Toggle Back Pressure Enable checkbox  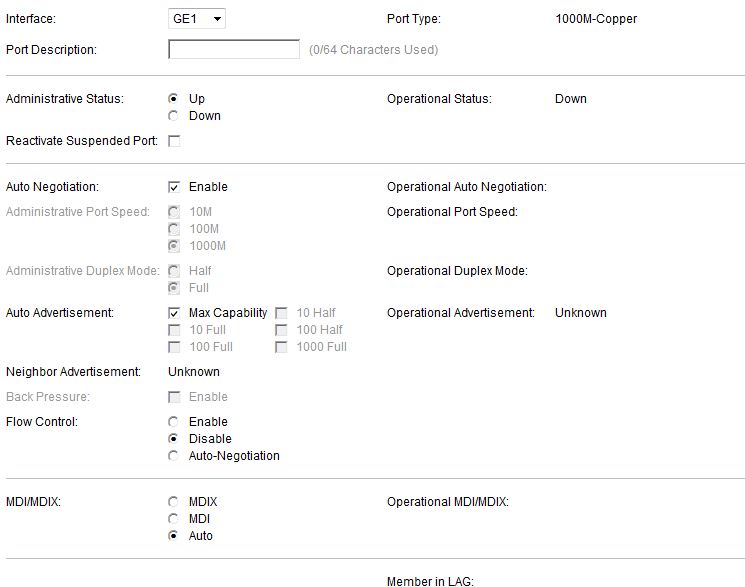[x=174, y=397]
